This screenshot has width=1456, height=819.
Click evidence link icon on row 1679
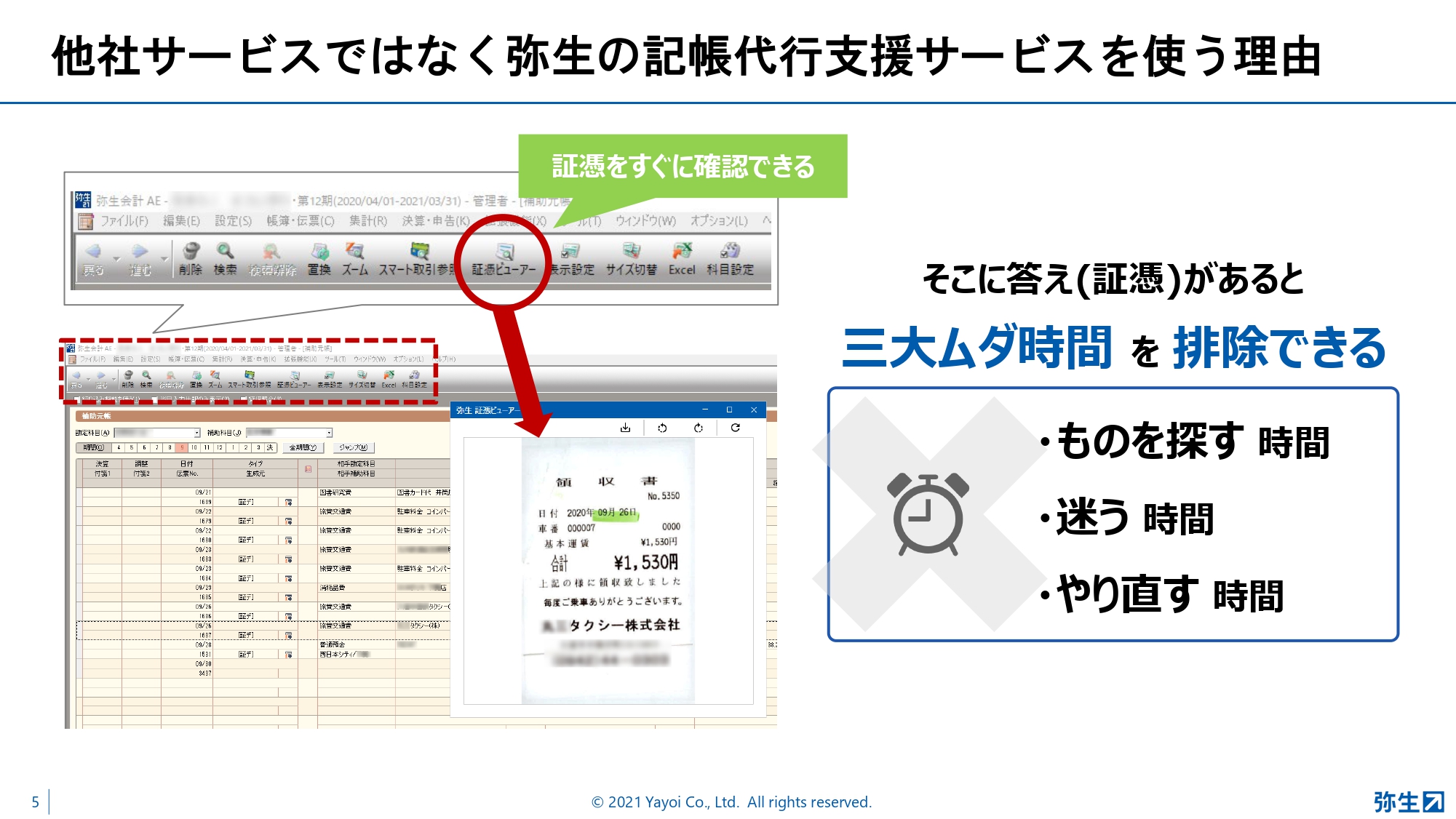coord(289,521)
